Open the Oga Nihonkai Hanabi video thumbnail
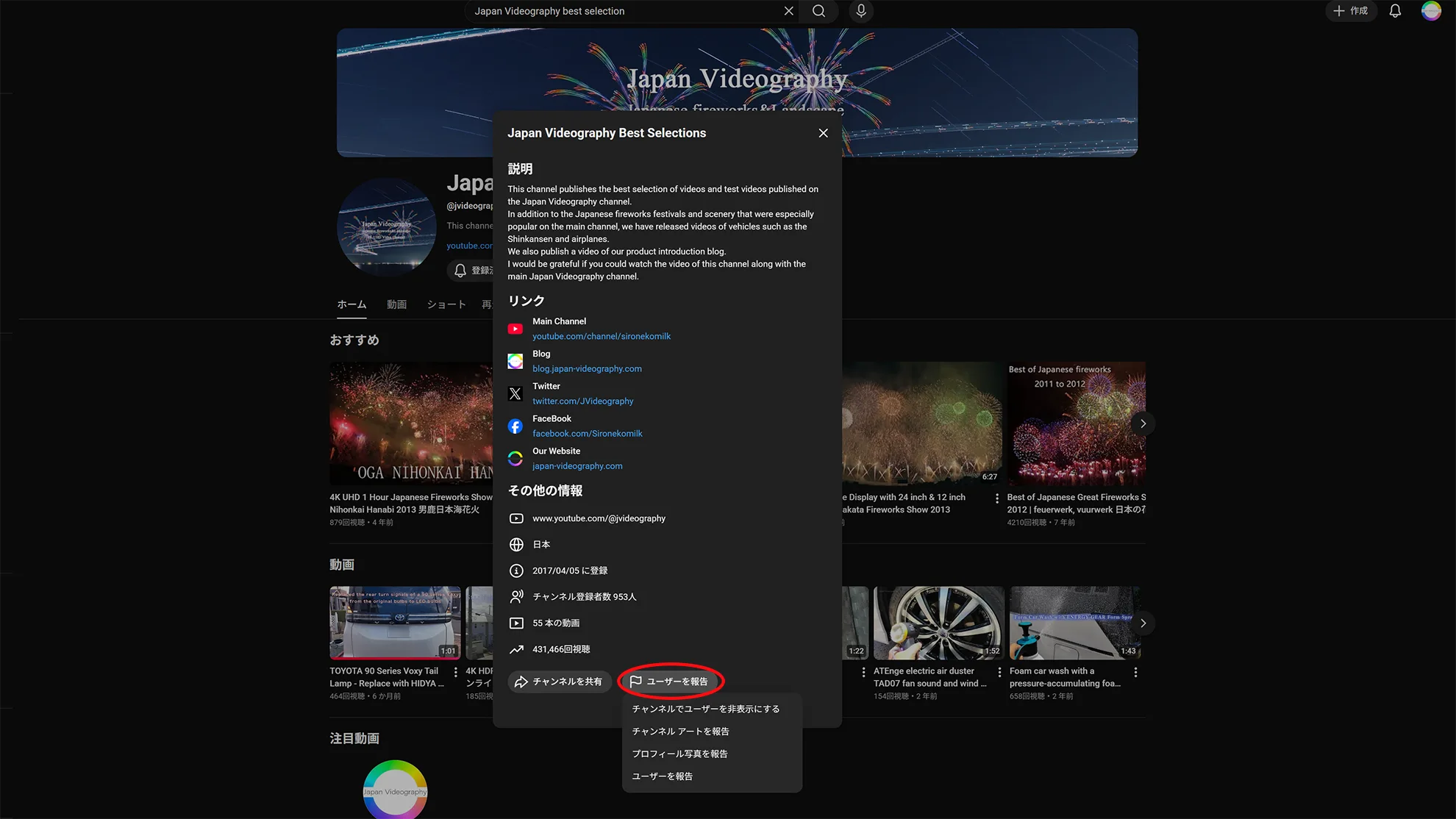 tap(411, 423)
